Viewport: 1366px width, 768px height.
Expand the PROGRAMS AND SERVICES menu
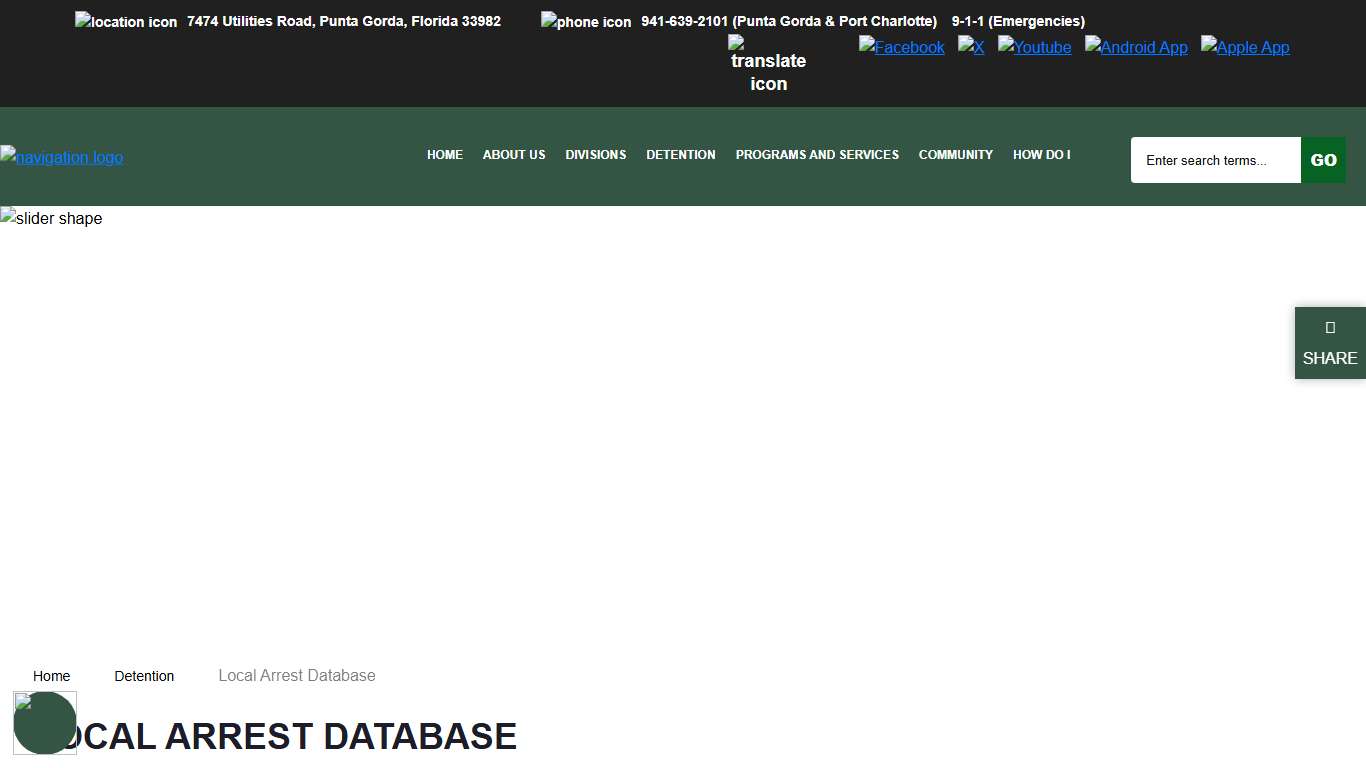pos(817,155)
